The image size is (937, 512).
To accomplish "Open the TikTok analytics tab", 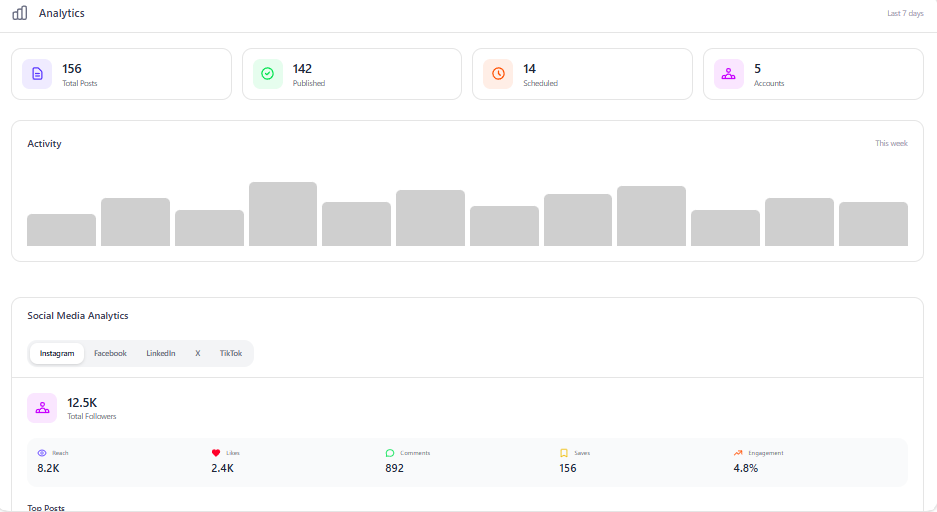I will coord(231,353).
